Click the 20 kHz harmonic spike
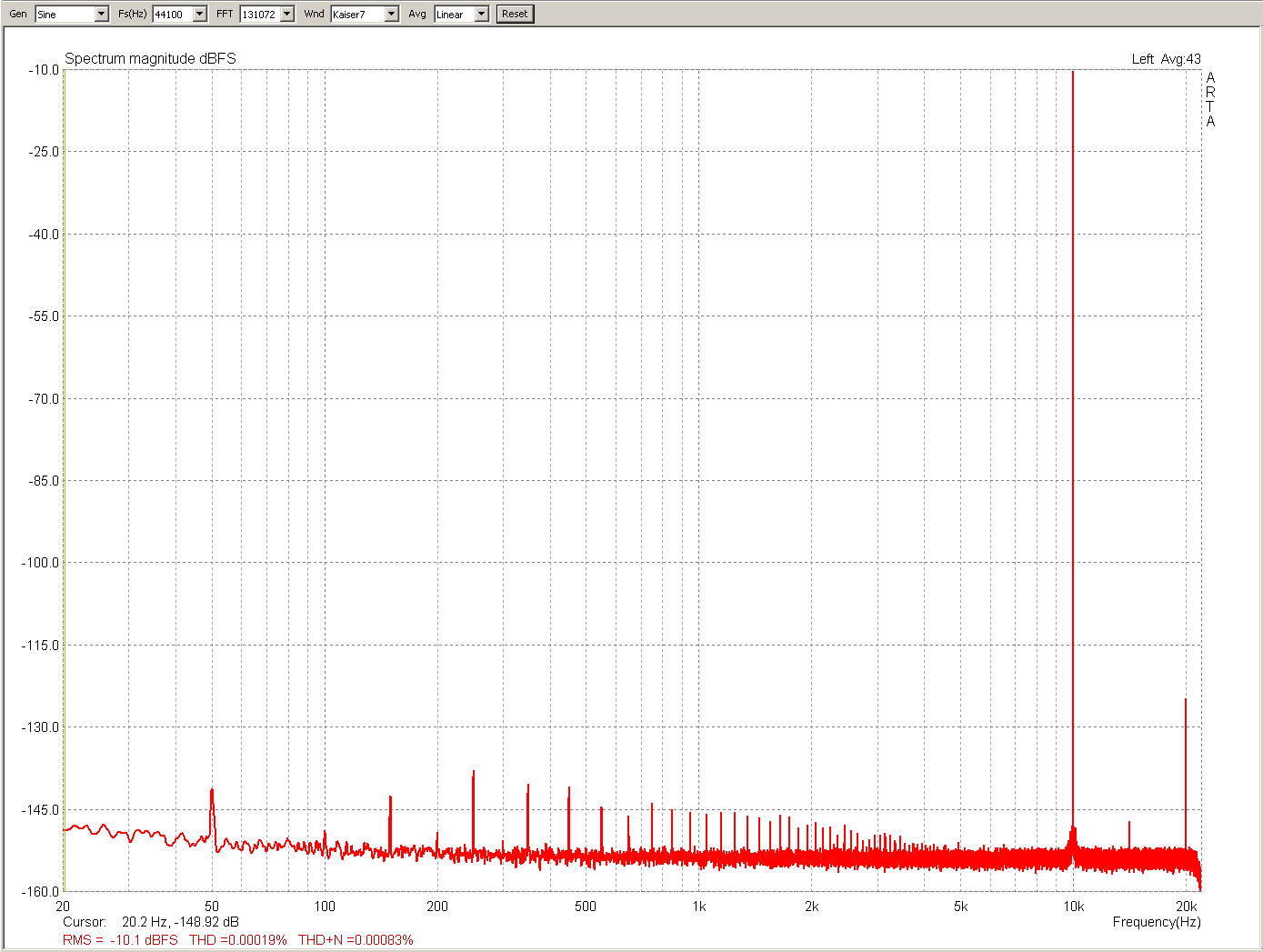The height and width of the screenshot is (952, 1263). [x=1186, y=773]
